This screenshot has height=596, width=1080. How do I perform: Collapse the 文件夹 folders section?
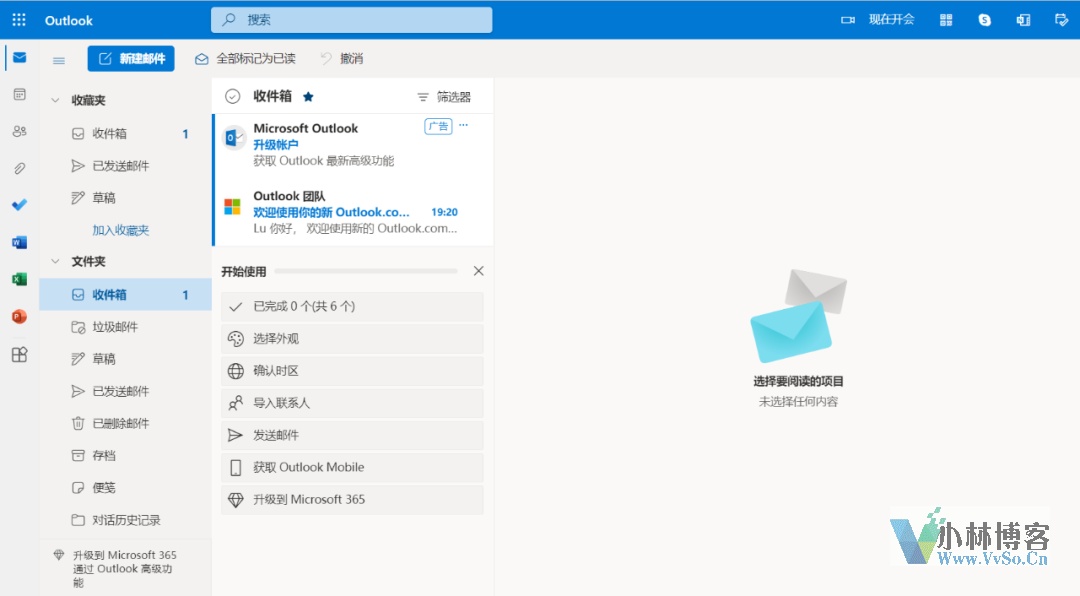[55, 261]
